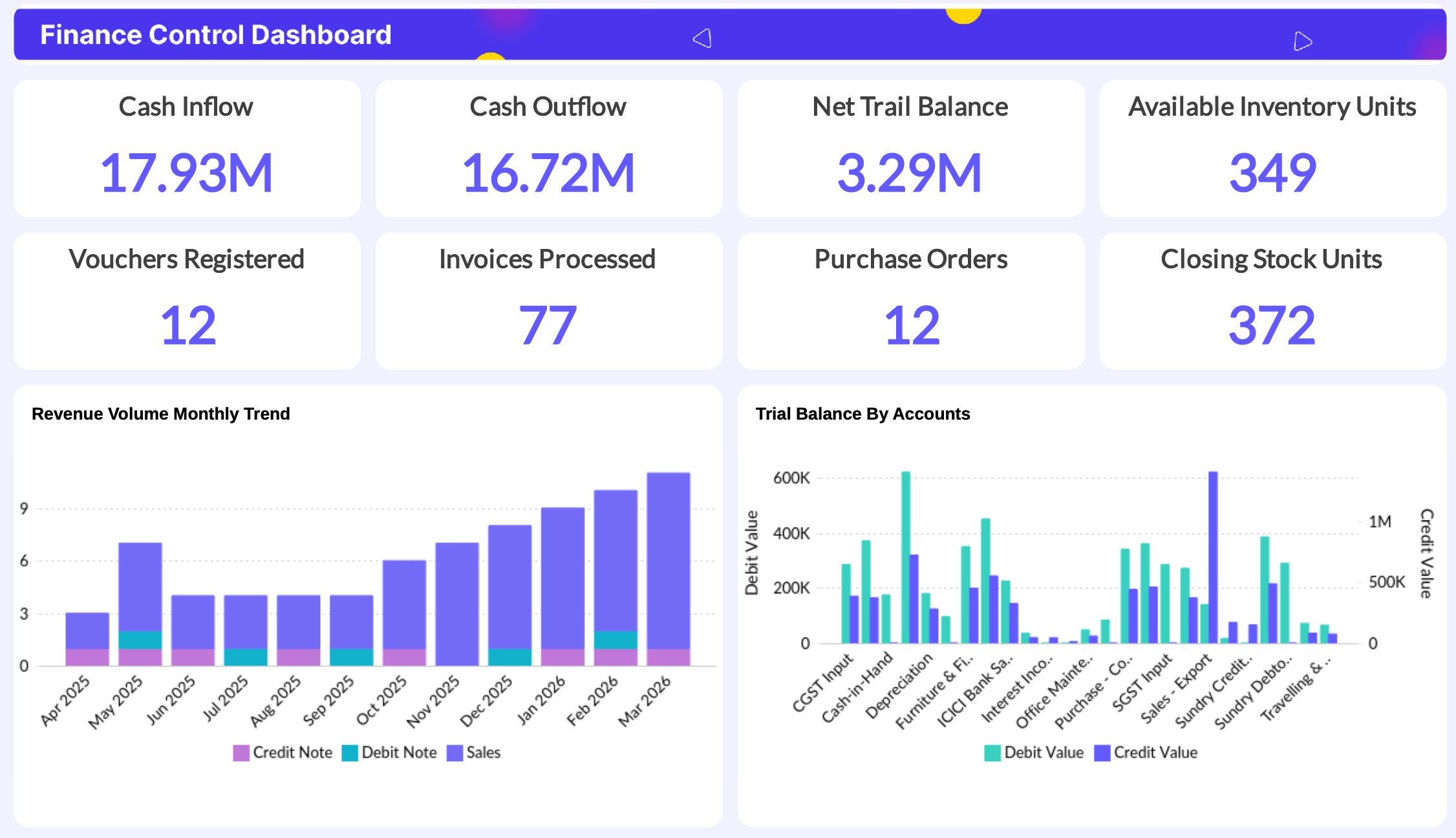Click the left arrow navigation icon
Image resolution: width=1456 pixels, height=838 pixels.
point(703,38)
